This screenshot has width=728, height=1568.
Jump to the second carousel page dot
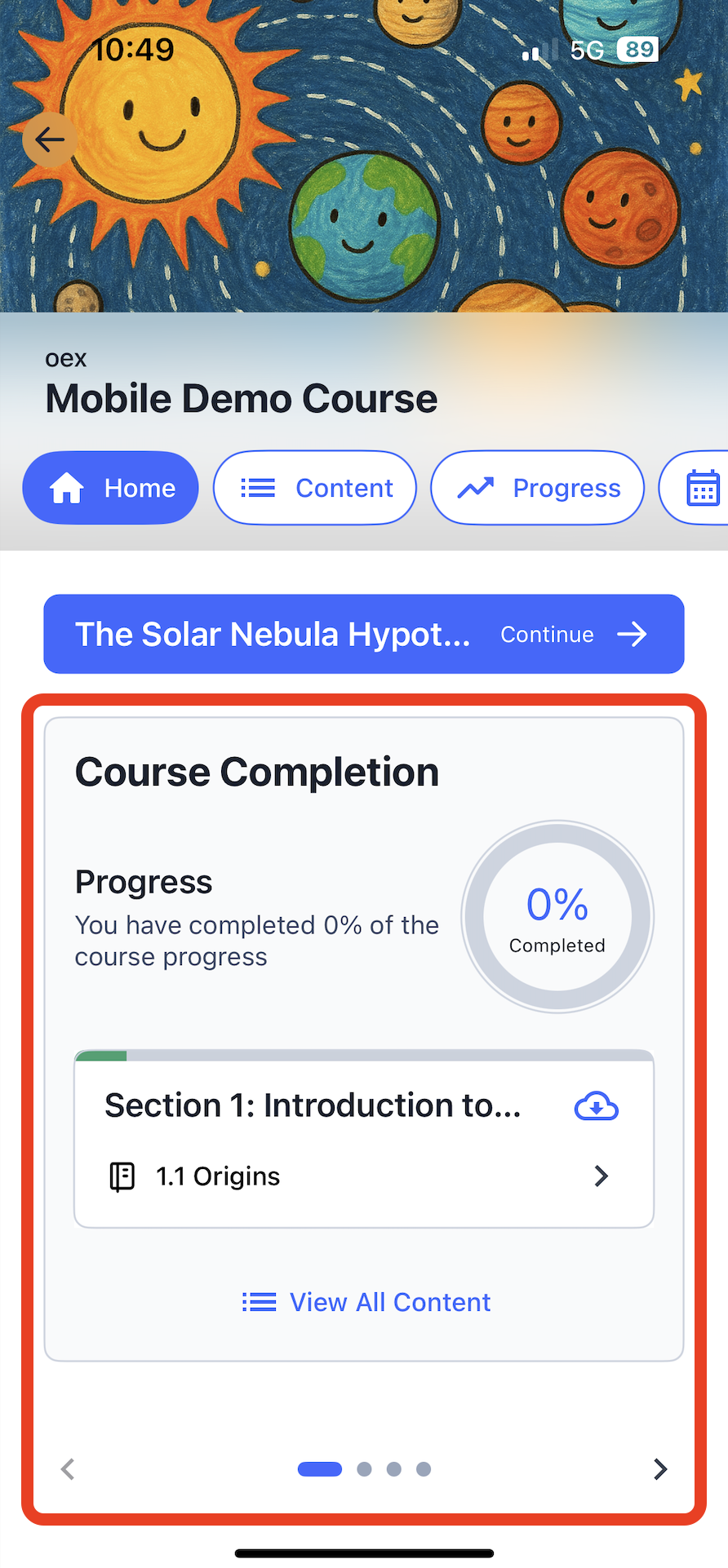pos(364,1469)
